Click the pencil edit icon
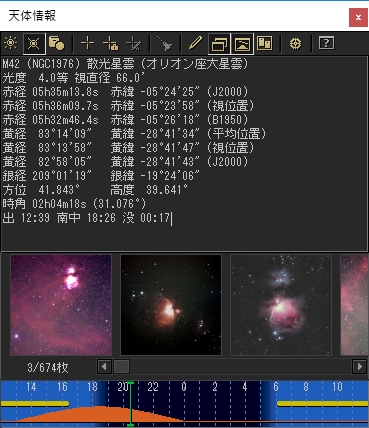This screenshot has height=428, width=369. [195, 43]
